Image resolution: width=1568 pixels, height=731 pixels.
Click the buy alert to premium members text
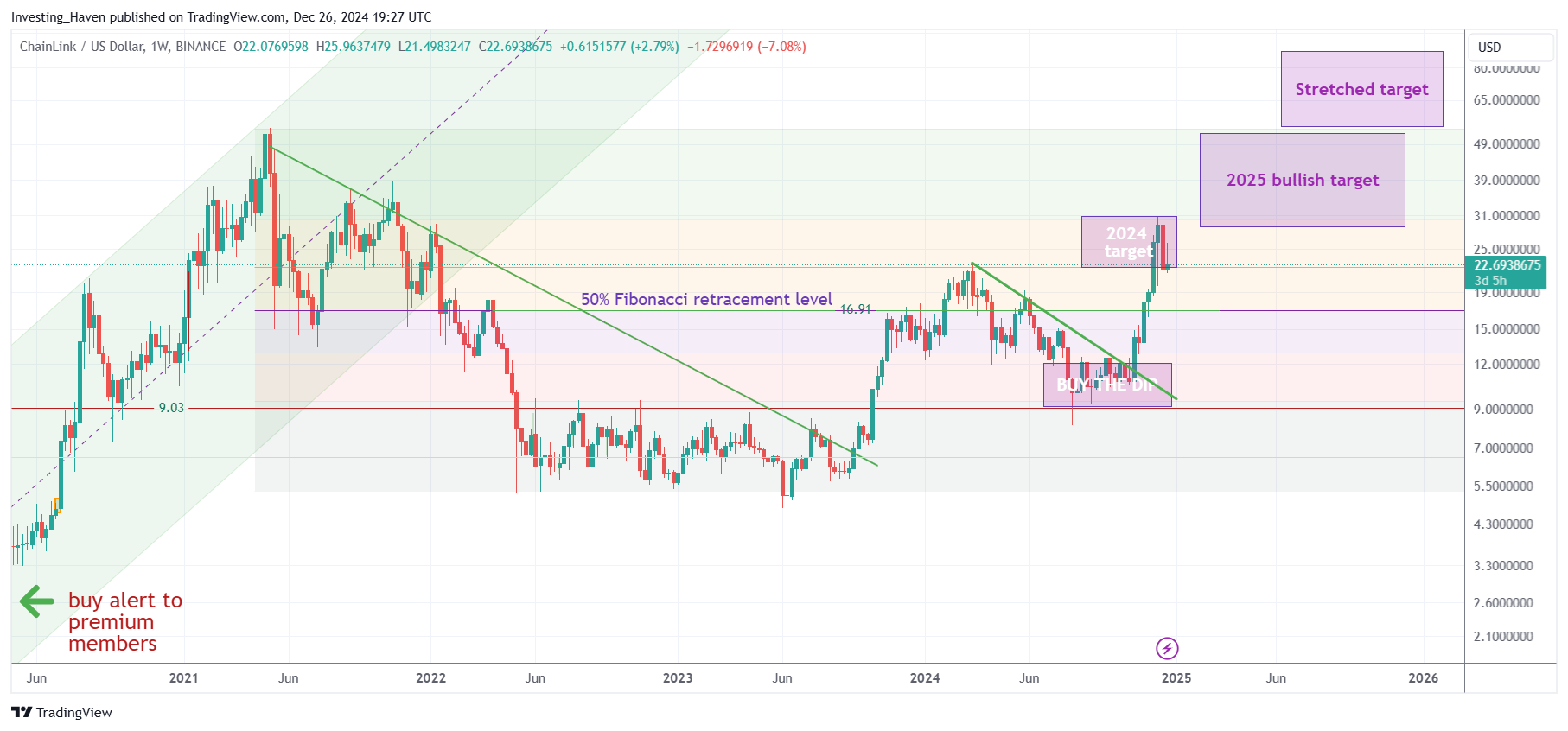[x=125, y=622]
